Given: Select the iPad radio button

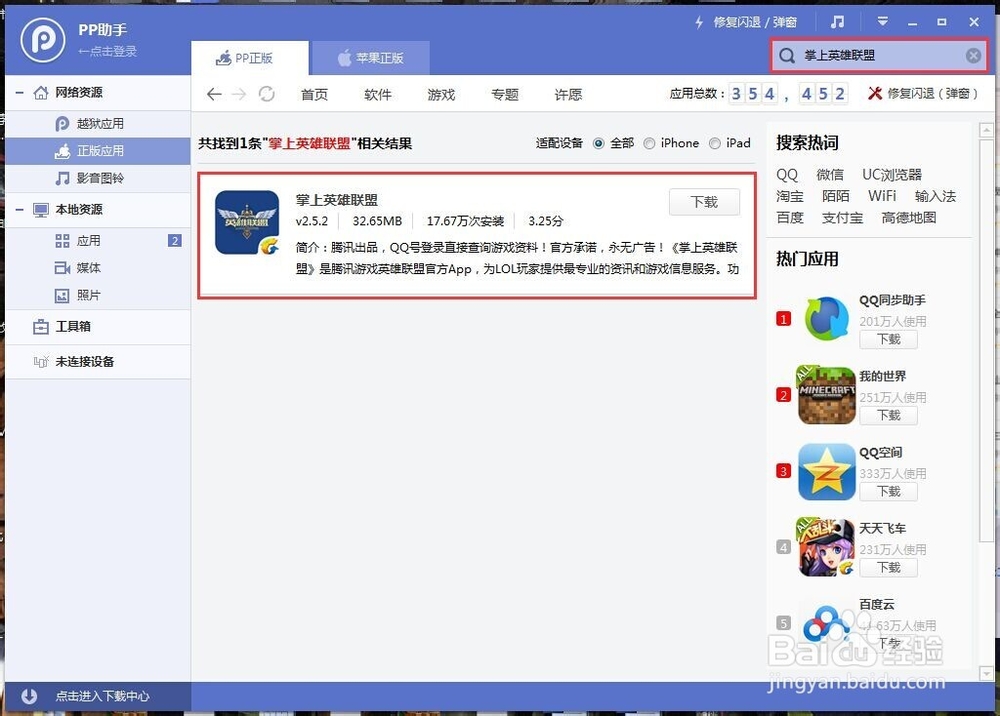Looking at the screenshot, I should tap(715, 143).
